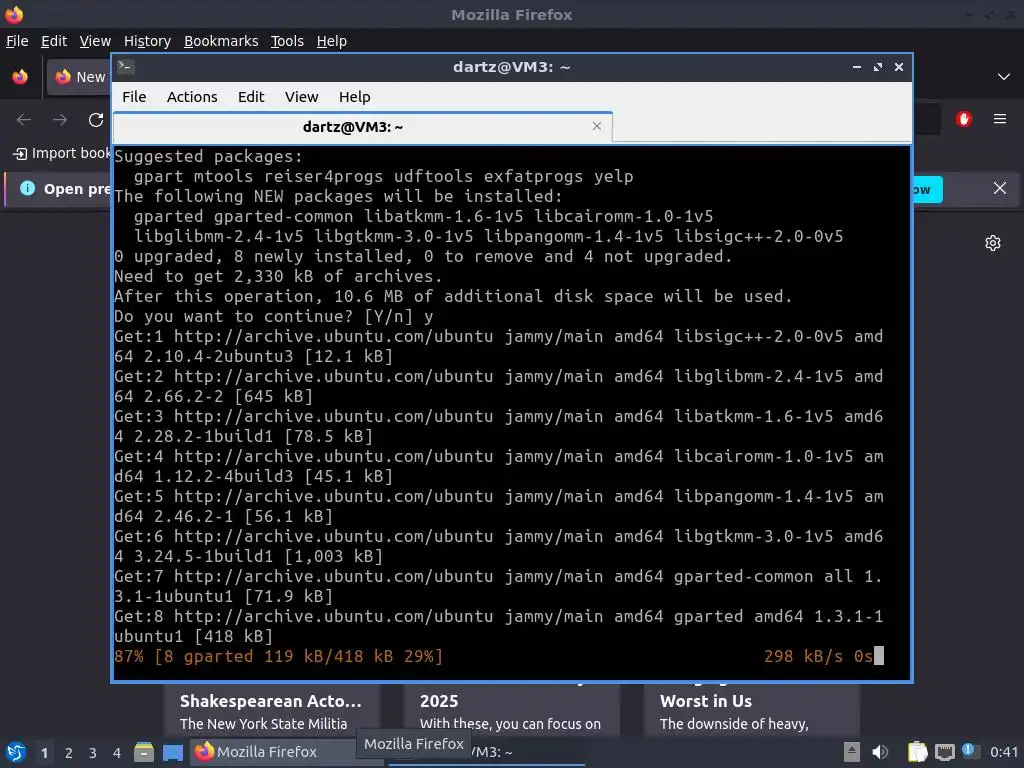
Task: Open Firefox History menu
Action: 147,41
